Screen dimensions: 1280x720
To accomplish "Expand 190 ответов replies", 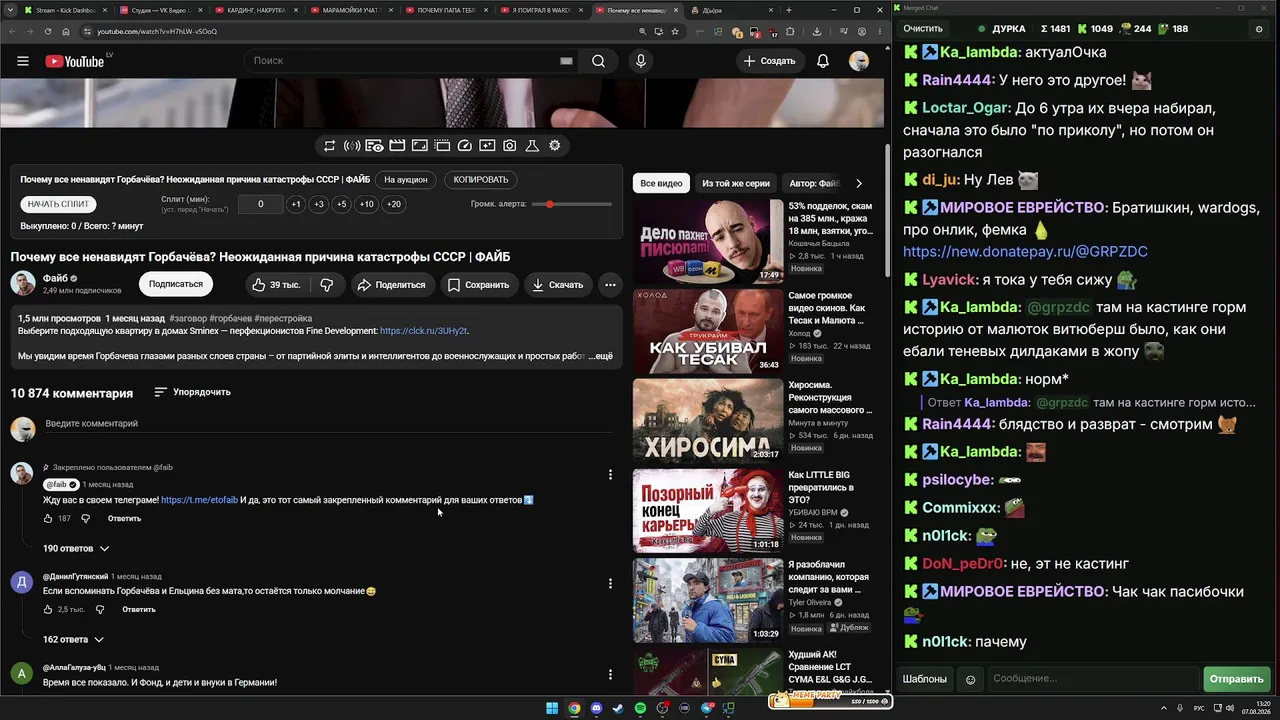I will [x=76, y=549].
